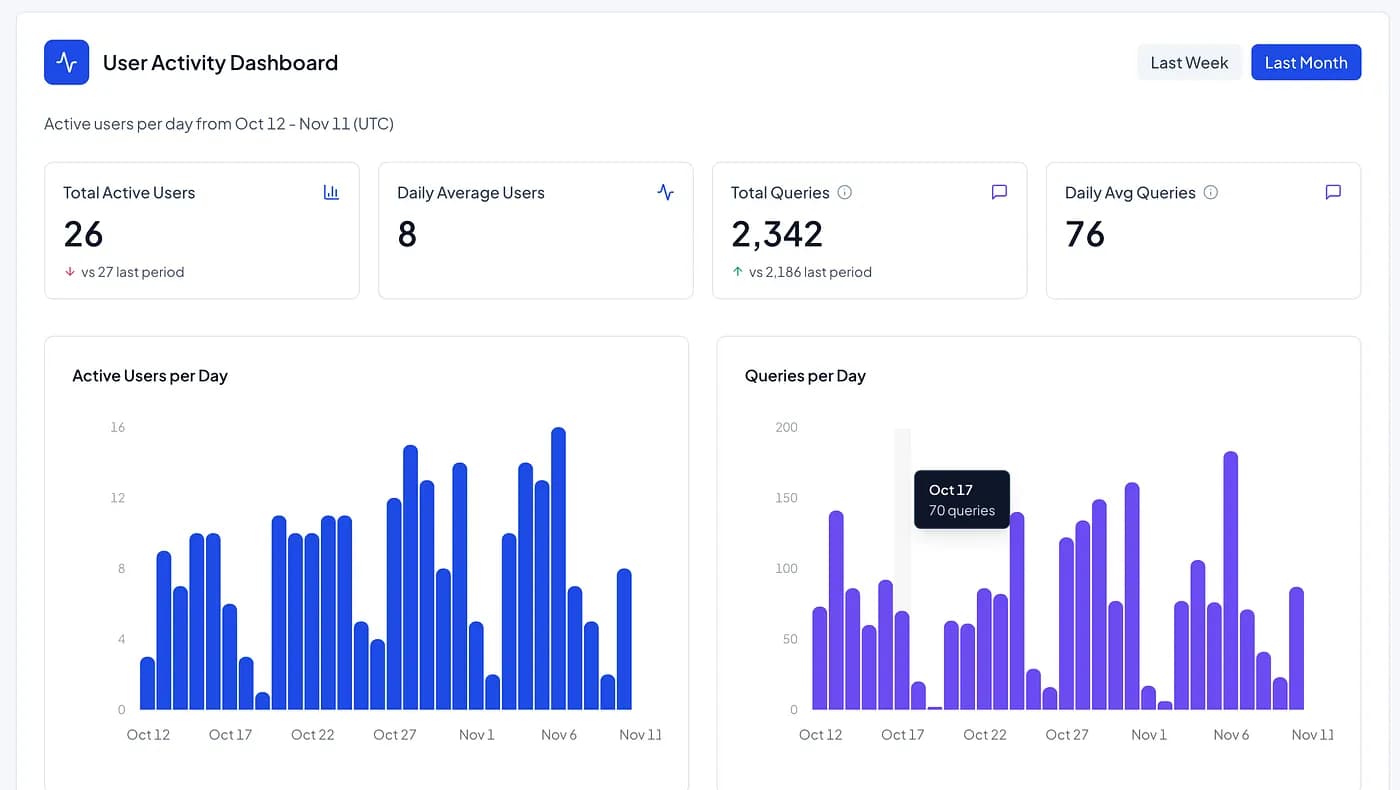1400x790 pixels.
Task: Click the 16 y-axis label in Active Users chart
Action: [x=118, y=427]
